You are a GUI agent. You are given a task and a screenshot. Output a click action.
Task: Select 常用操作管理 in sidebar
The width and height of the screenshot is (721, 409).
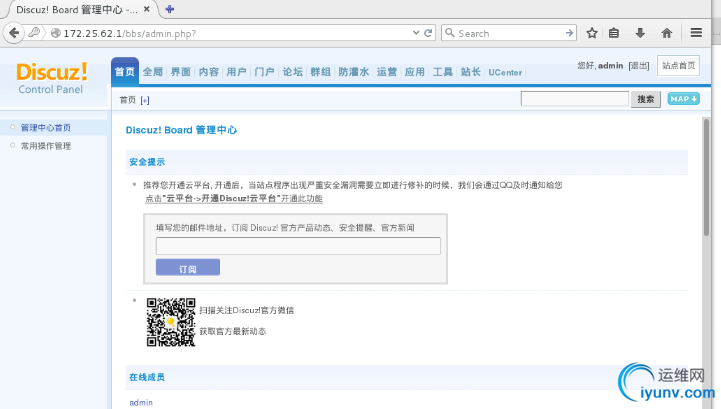(x=46, y=146)
